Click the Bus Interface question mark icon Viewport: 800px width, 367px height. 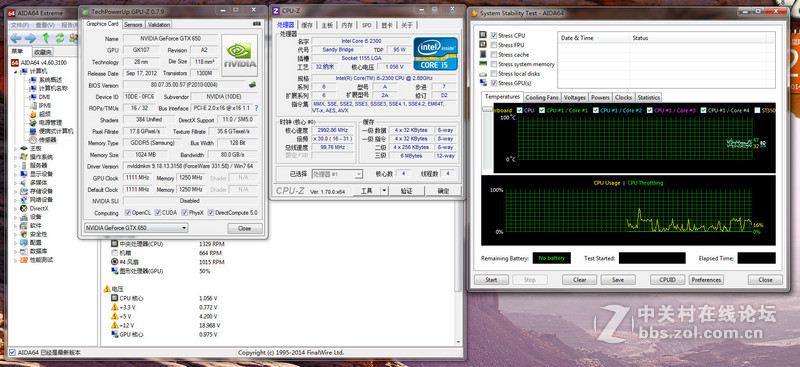256,108
